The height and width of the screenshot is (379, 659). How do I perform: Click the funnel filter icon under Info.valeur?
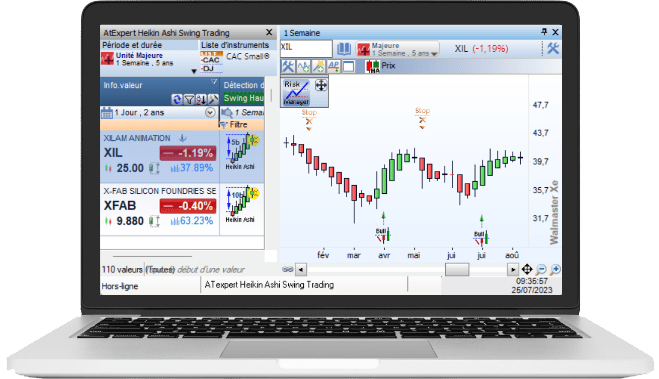point(189,100)
